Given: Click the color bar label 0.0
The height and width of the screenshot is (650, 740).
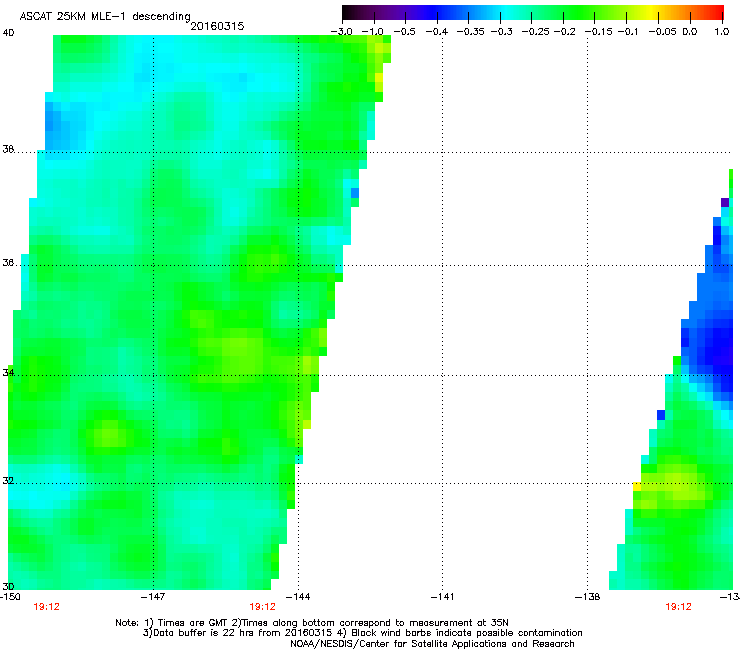Looking at the screenshot, I should [x=690, y=32].
